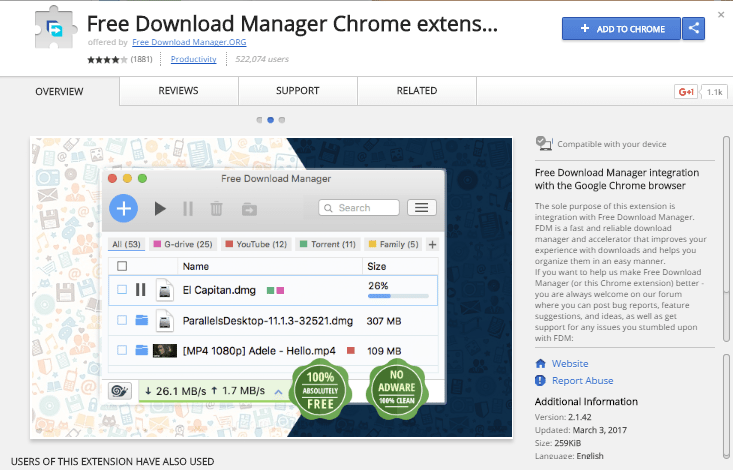Select the G-drive (25) tag
The image size is (733, 470).
click(x=183, y=244)
